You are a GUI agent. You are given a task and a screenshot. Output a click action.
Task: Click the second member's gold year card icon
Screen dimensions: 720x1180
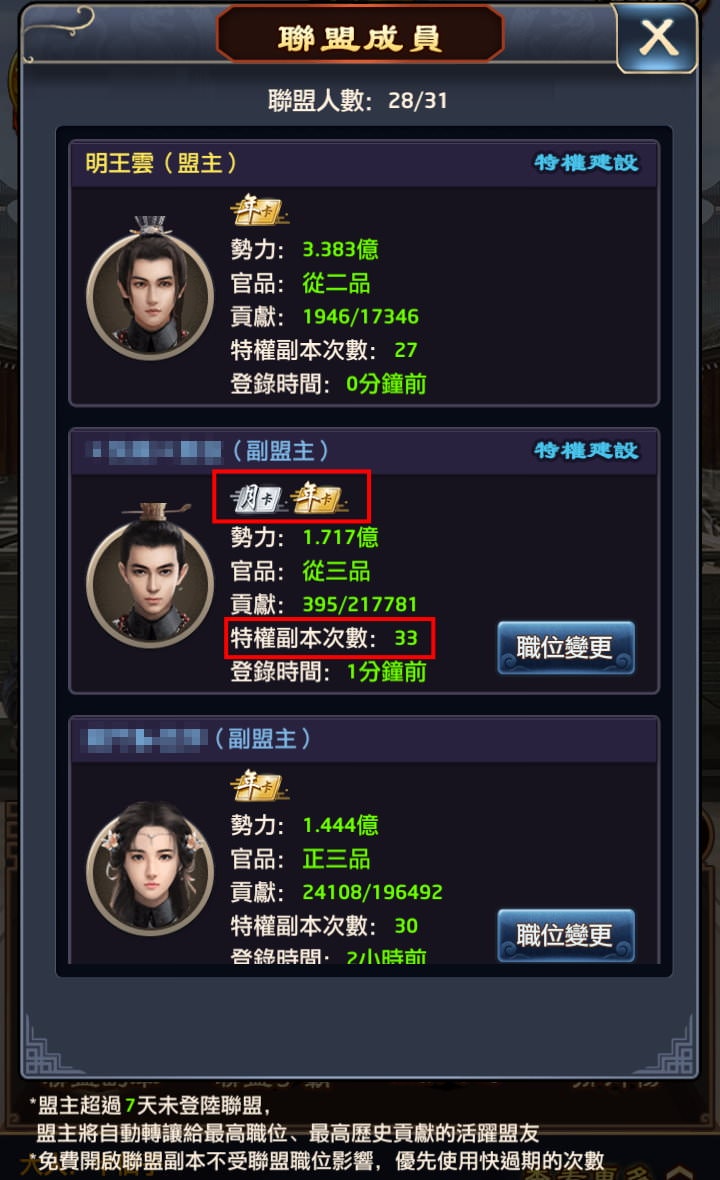(319, 498)
